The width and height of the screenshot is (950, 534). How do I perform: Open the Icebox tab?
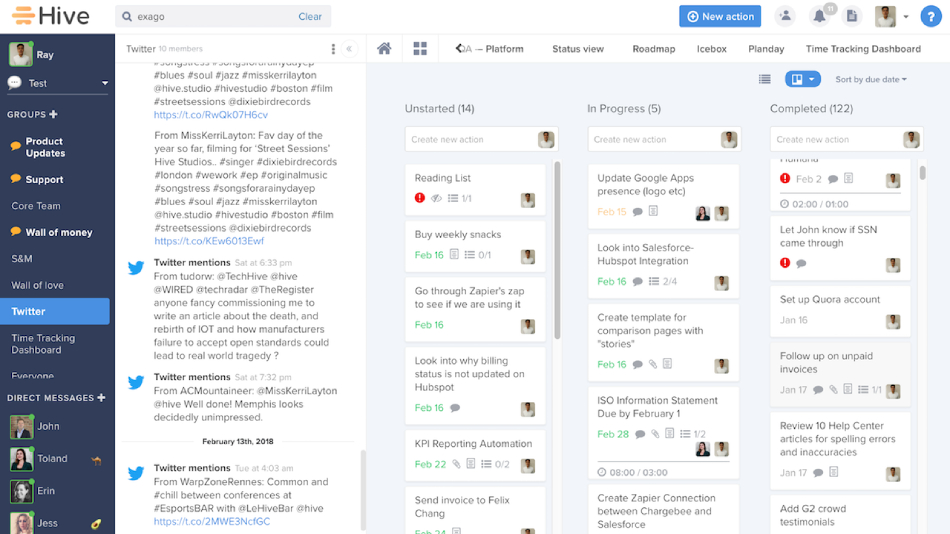(711, 49)
